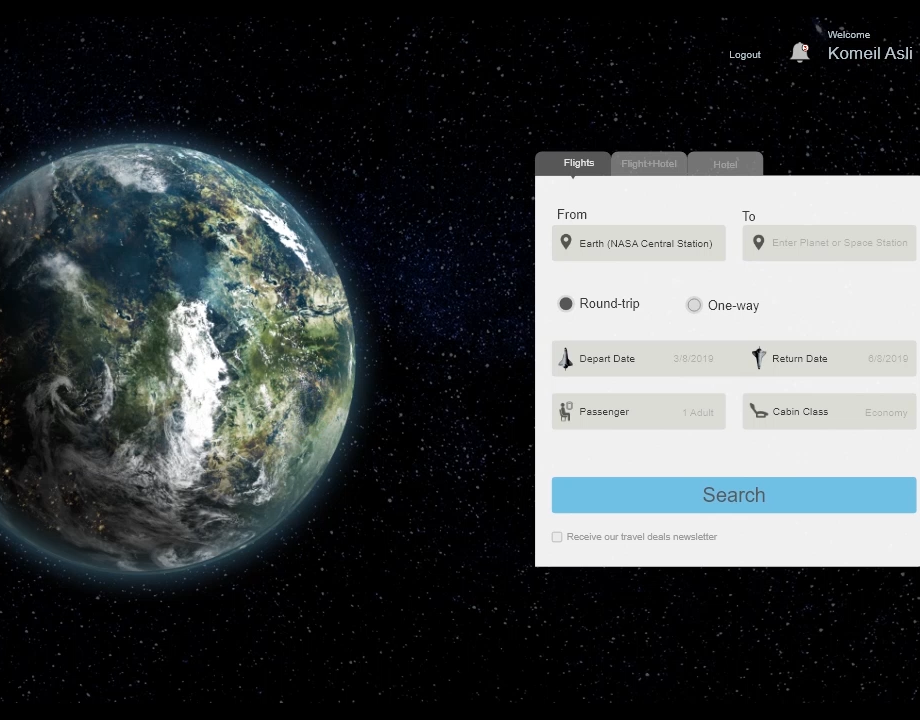Image resolution: width=920 pixels, height=720 pixels.
Task: Click the Round-trip label text
Action: coord(609,303)
